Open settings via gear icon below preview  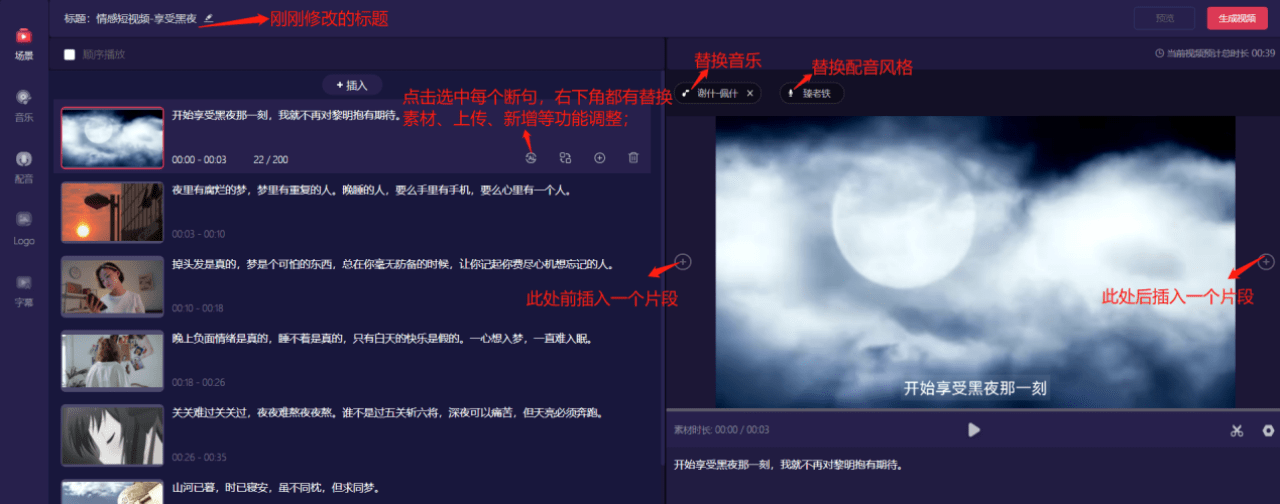[x=1268, y=431]
